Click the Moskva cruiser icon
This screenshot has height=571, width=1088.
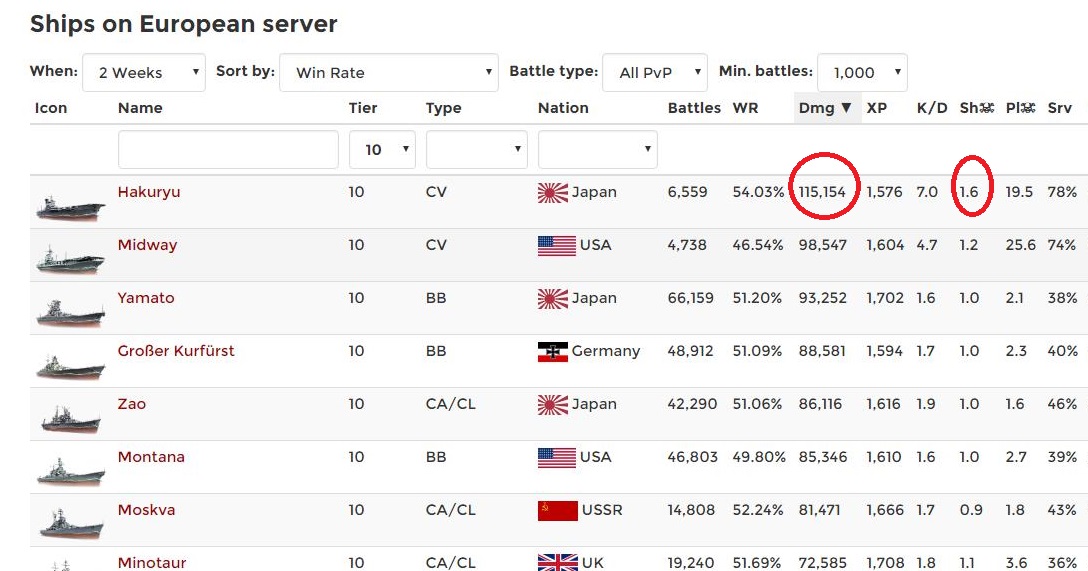70,522
